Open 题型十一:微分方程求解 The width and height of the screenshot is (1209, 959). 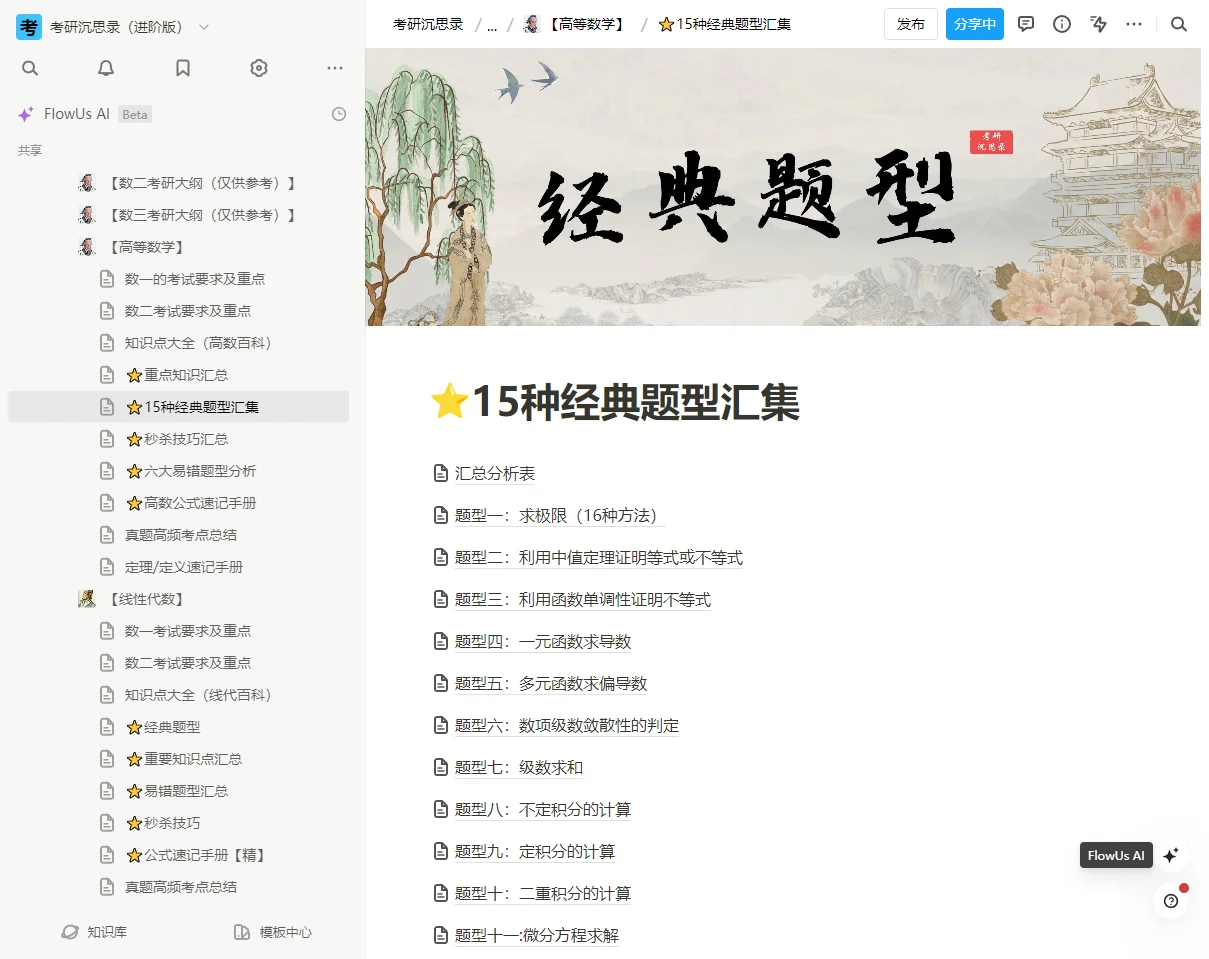pyautogui.click(x=537, y=935)
